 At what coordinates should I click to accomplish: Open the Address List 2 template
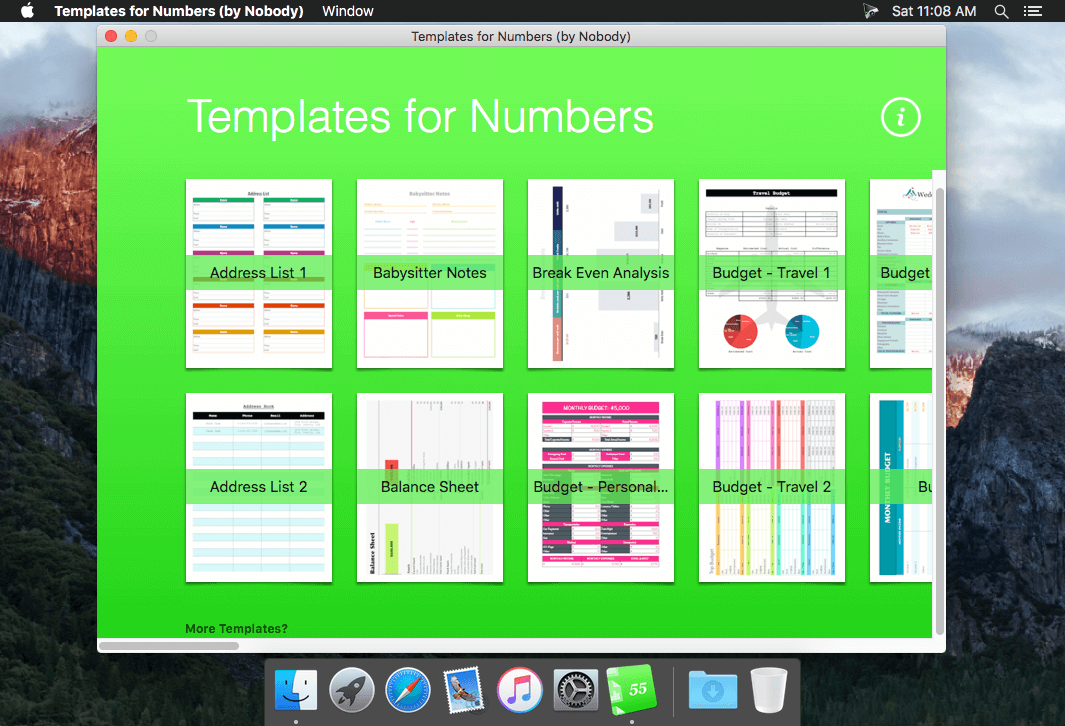point(259,488)
